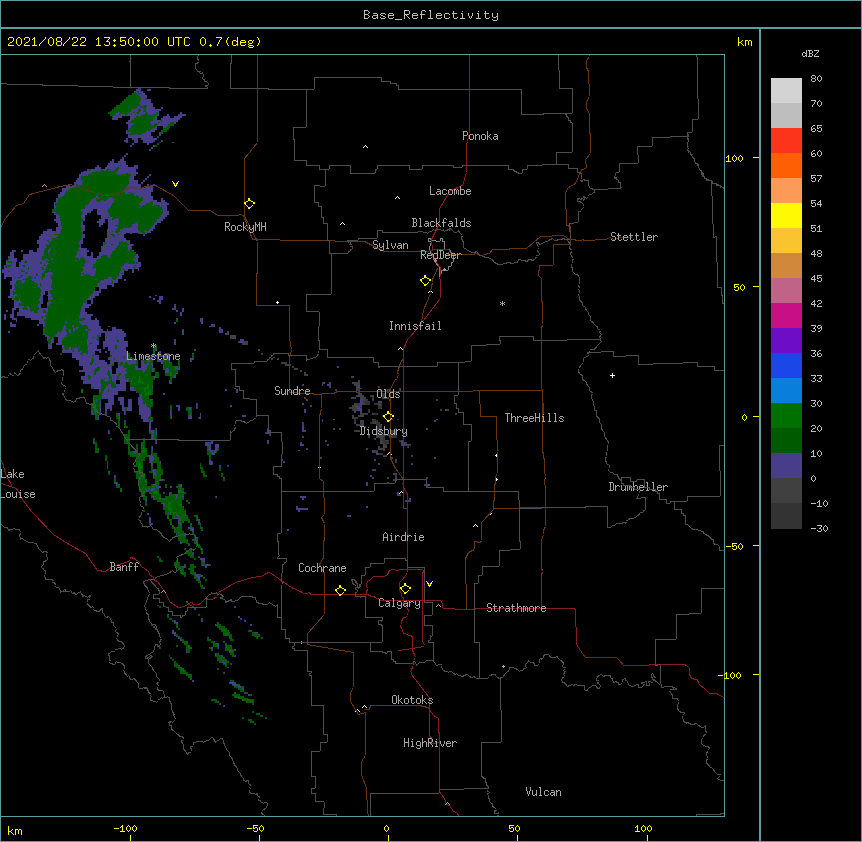Click the asterisk marker above Limestone label
The image size is (862, 842).
pos(153,346)
